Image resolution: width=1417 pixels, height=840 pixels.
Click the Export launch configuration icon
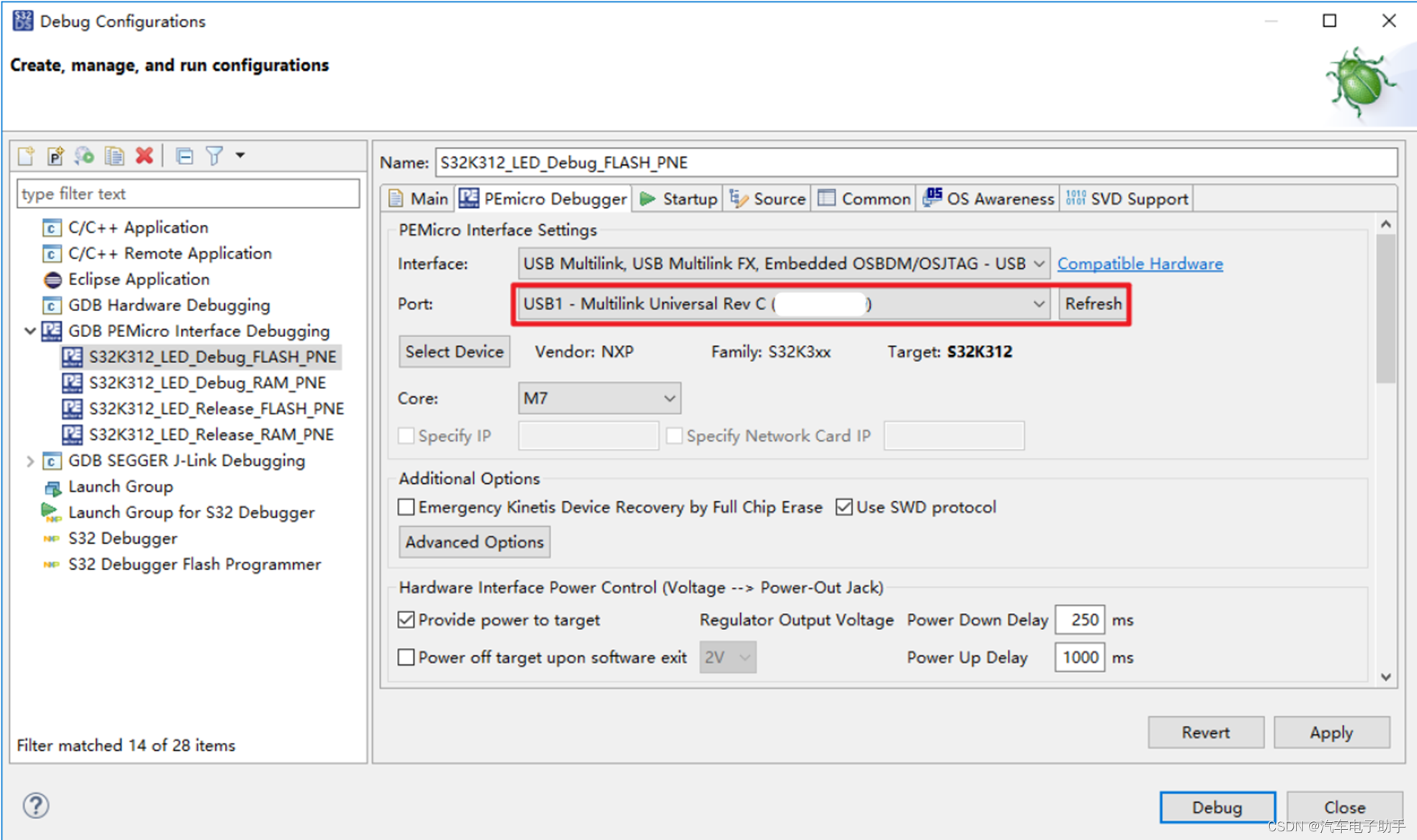[x=84, y=156]
